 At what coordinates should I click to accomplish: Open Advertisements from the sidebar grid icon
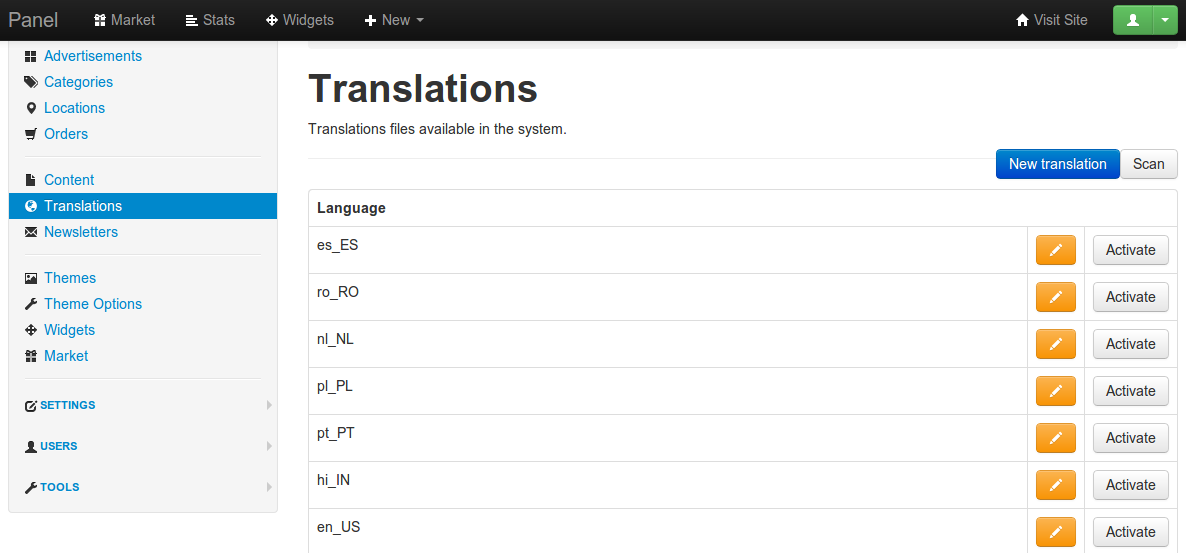(31, 56)
